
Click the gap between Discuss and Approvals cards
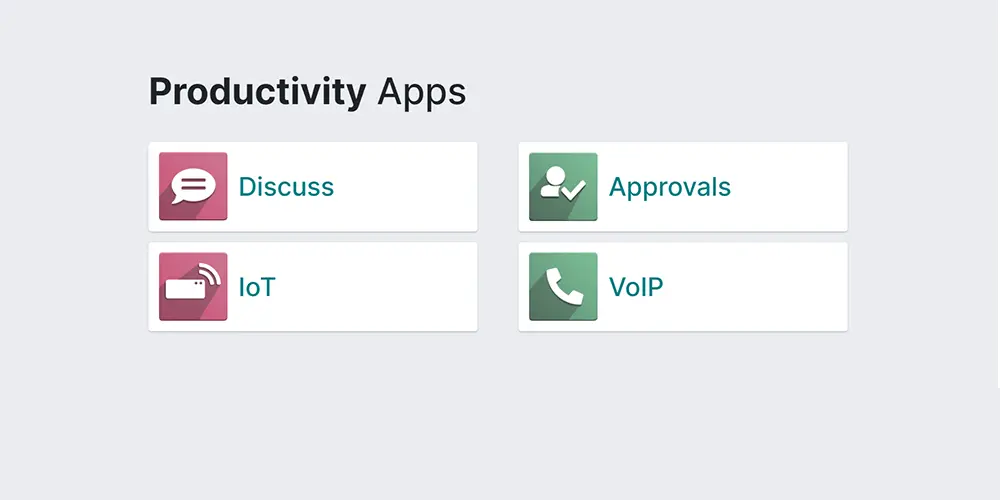[x=498, y=187]
